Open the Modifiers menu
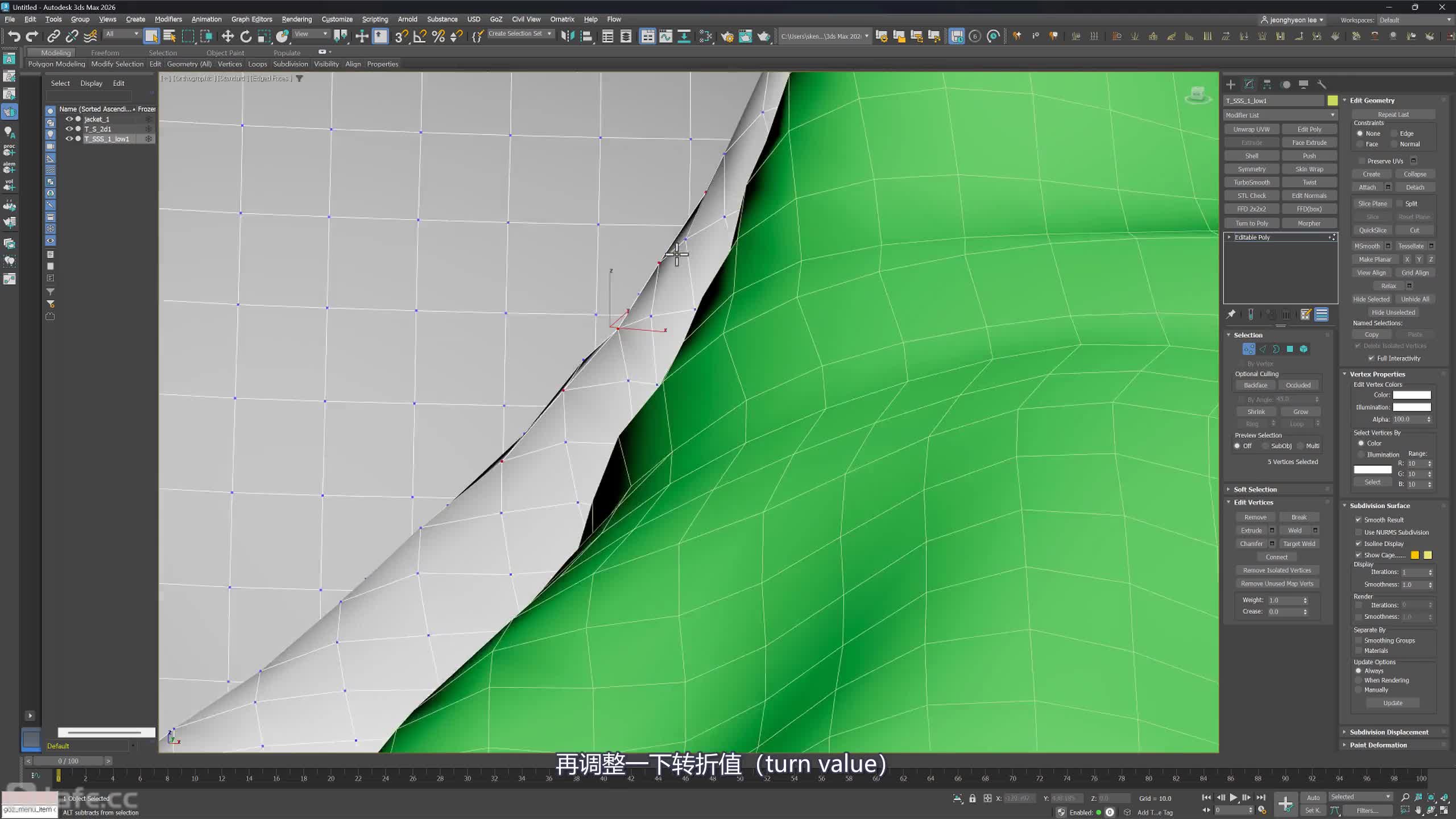This screenshot has height=819, width=1456. point(168,19)
